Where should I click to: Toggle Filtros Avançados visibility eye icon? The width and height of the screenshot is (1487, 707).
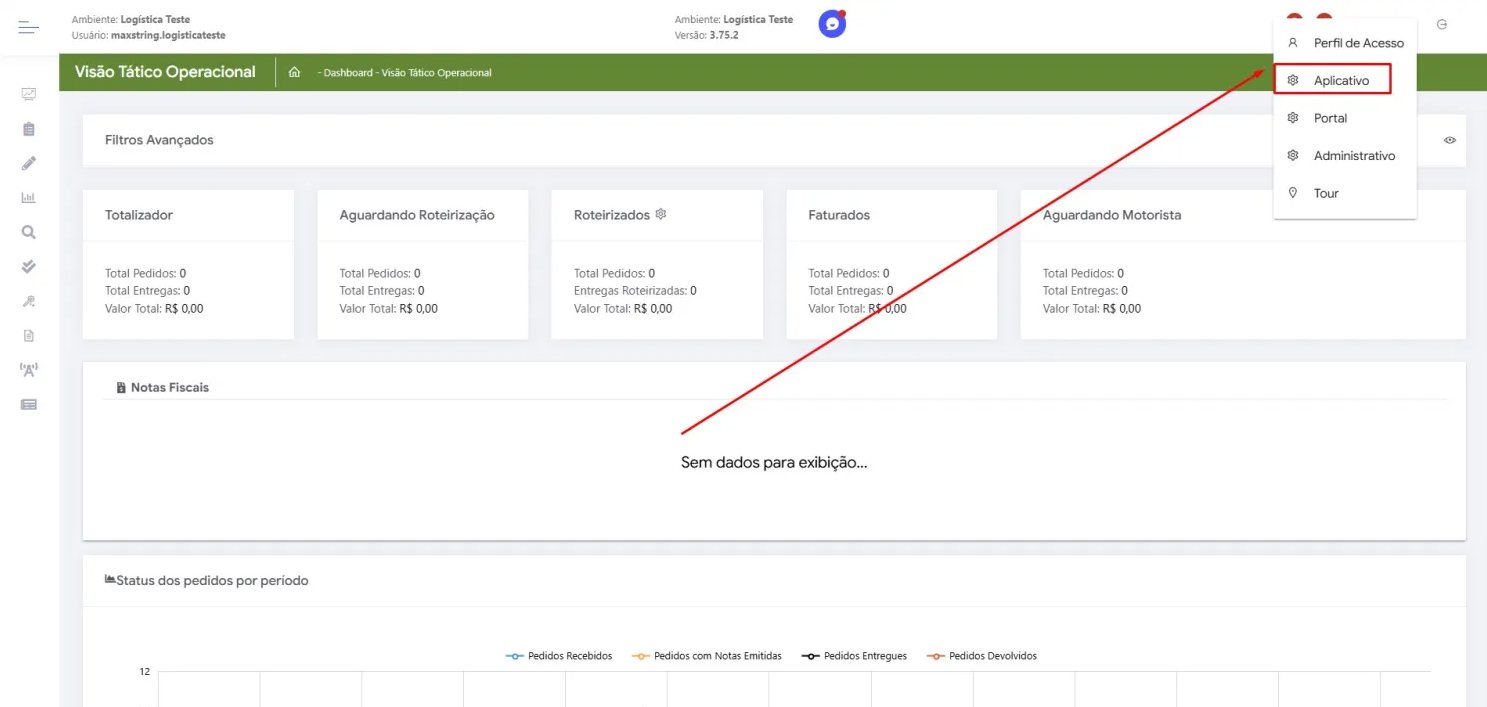click(x=1449, y=140)
